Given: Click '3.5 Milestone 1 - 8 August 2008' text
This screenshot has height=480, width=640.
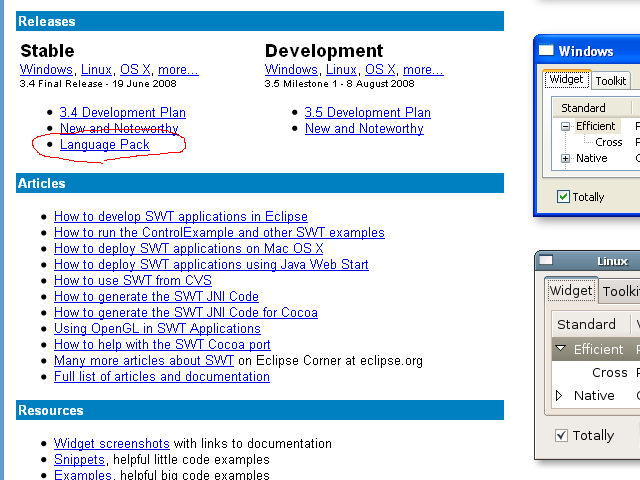Looking at the screenshot, I should tap(339, 84).
